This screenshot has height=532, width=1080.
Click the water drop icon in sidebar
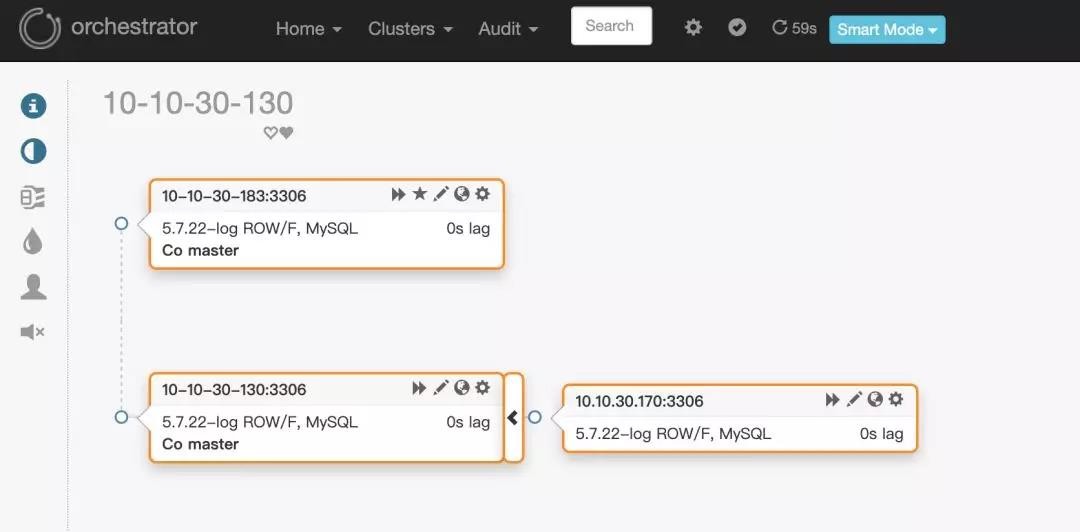pyautogui.click(x=33, y=242)
